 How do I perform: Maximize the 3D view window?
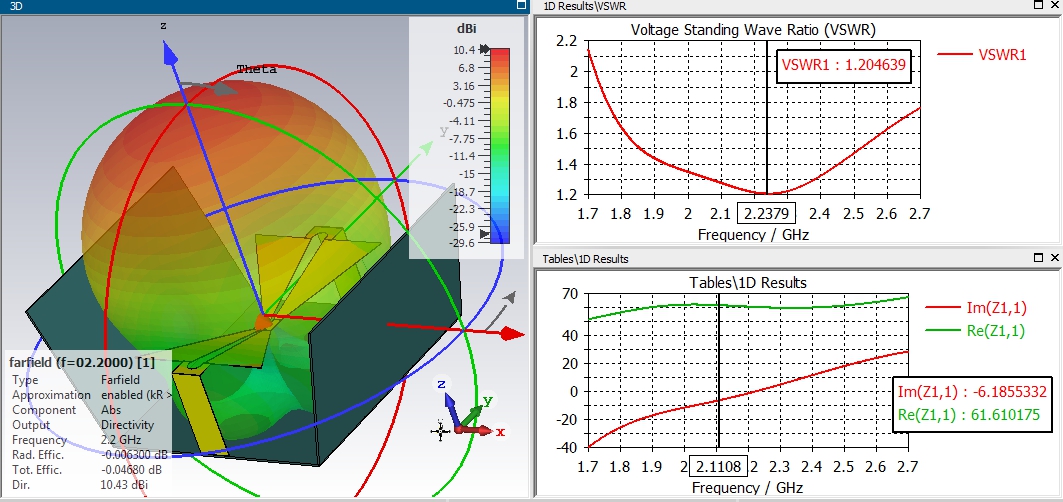521,5
